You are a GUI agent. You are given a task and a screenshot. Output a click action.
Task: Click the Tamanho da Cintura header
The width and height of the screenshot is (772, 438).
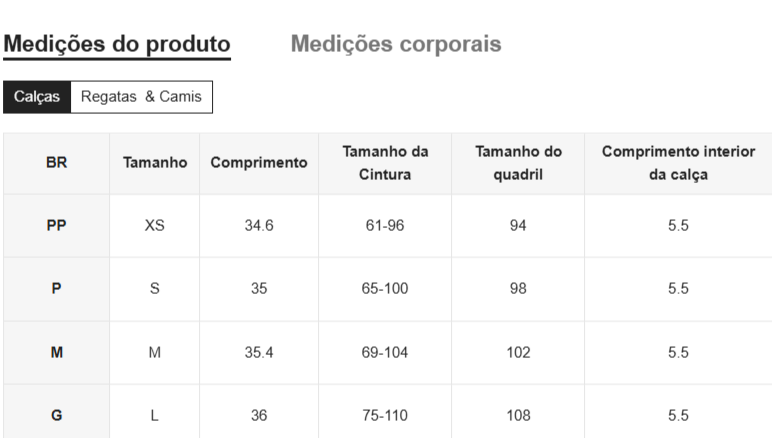click(x=385, y=163)
